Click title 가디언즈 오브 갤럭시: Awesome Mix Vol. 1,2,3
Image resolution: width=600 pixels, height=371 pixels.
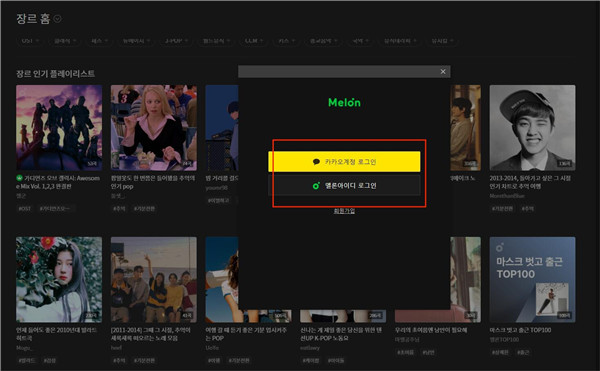[x=58, y=182]
